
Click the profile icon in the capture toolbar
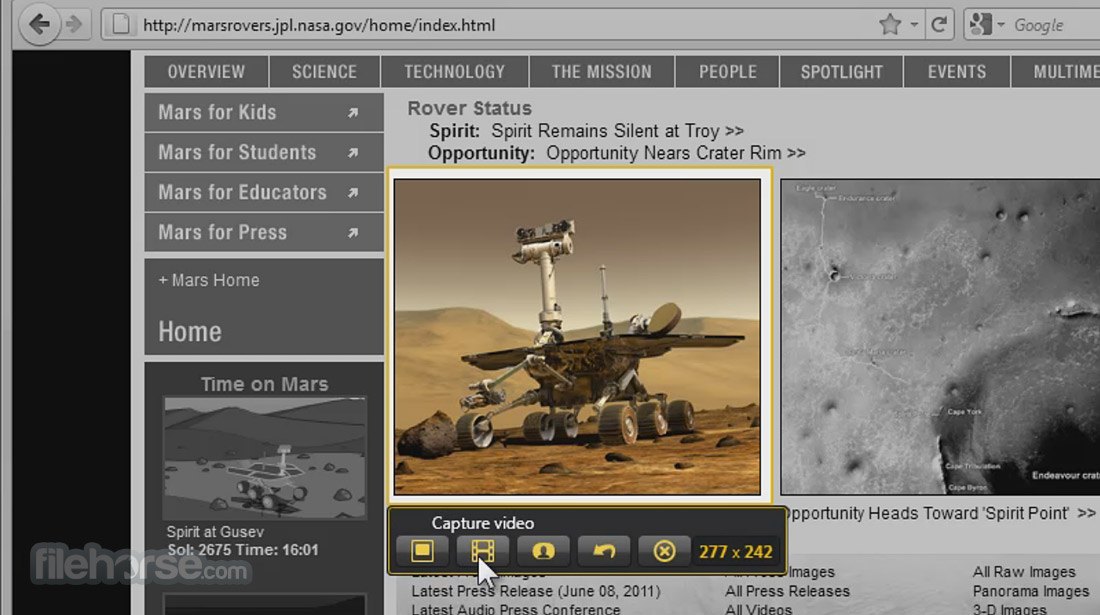pyautogui.click(x=543, y=551)
